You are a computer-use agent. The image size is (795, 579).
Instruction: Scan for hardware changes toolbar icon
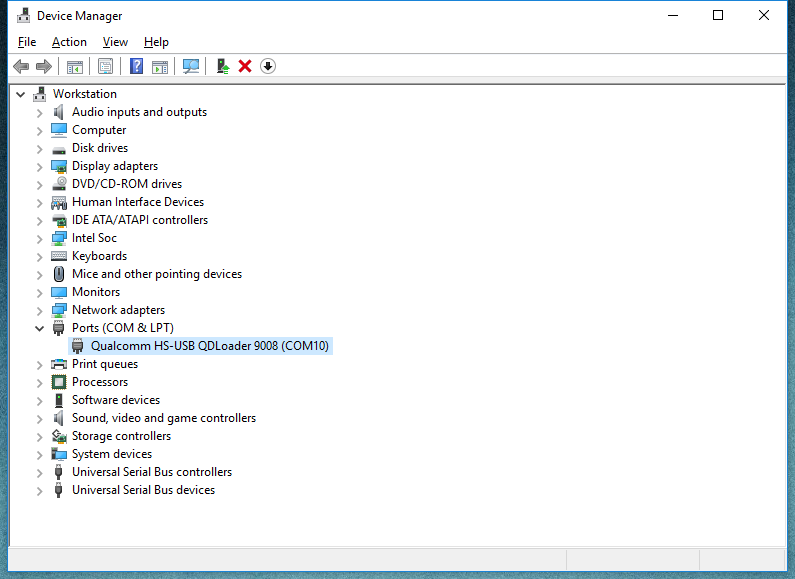pyautogui.click(x=191, y=66)
